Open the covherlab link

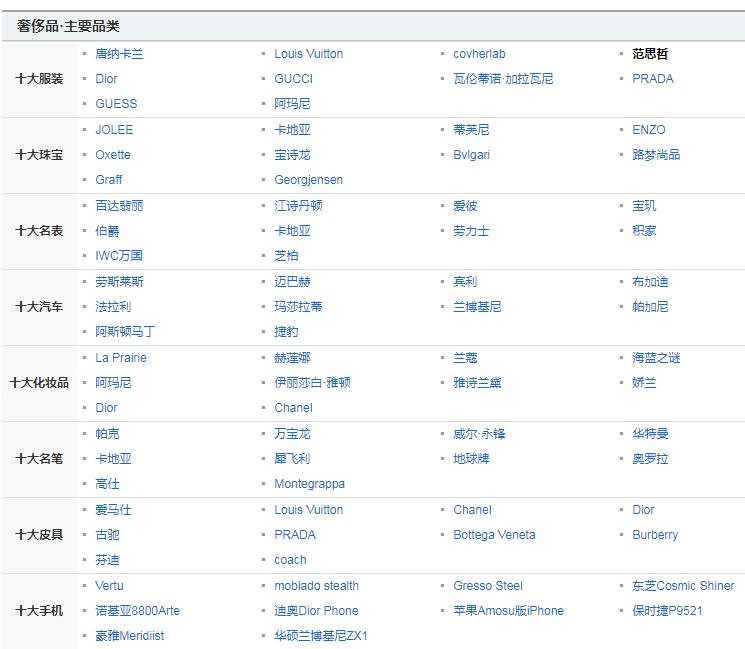[x=479, y=54]
